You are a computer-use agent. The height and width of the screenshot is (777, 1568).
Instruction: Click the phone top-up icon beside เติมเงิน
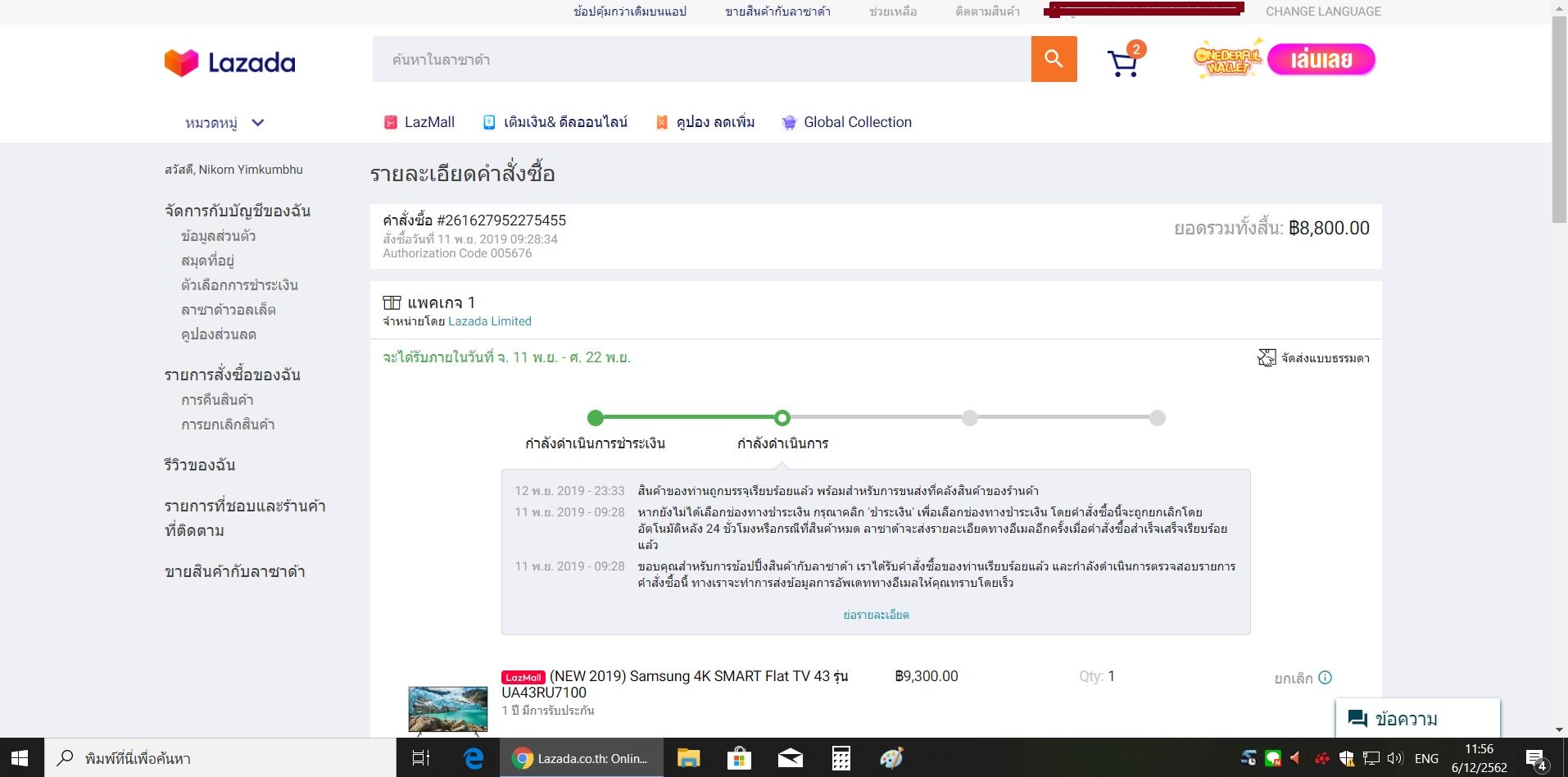click(x=489, y=122)
